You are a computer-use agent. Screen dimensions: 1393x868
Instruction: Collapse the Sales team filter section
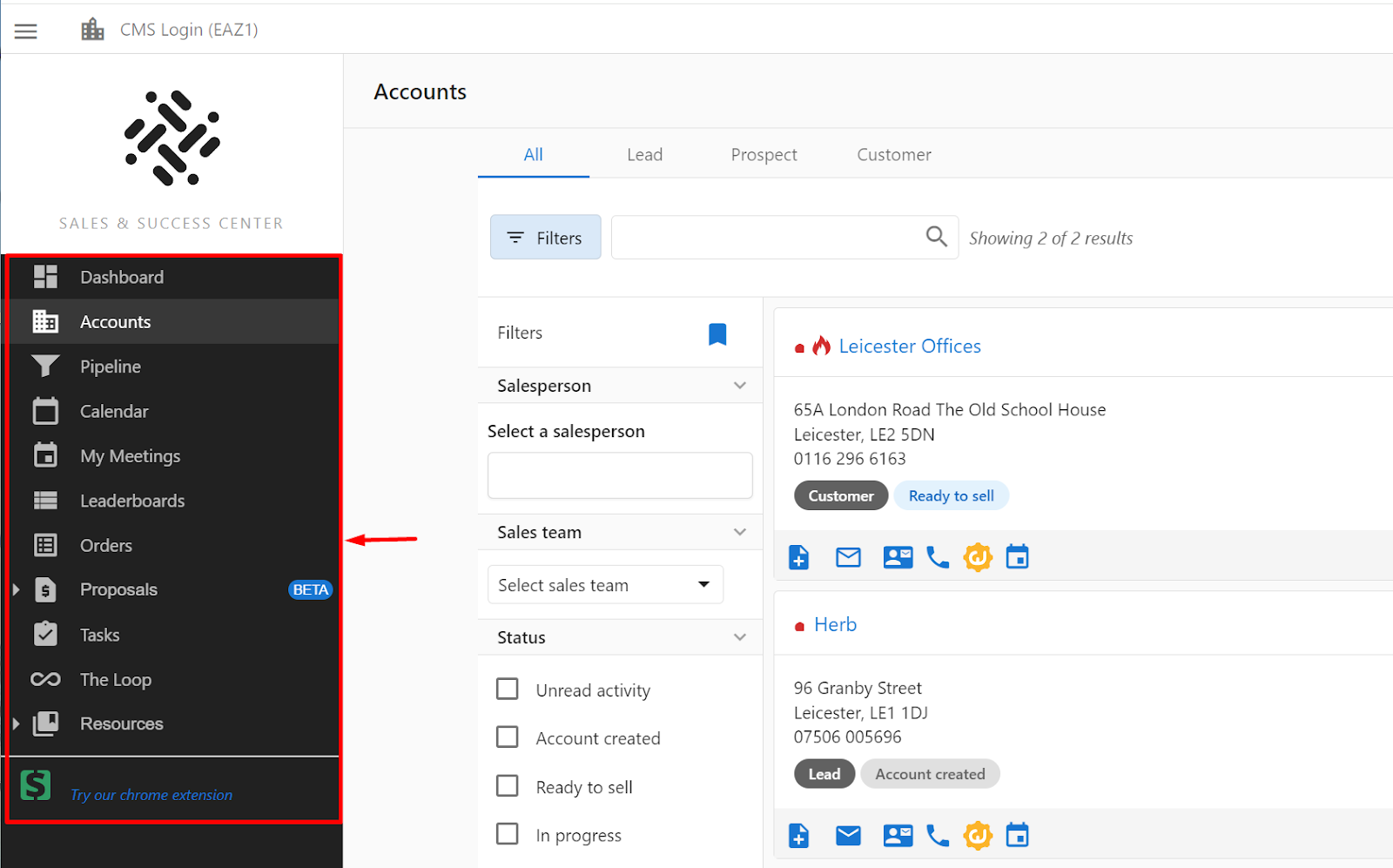click(x=740, y=532)
